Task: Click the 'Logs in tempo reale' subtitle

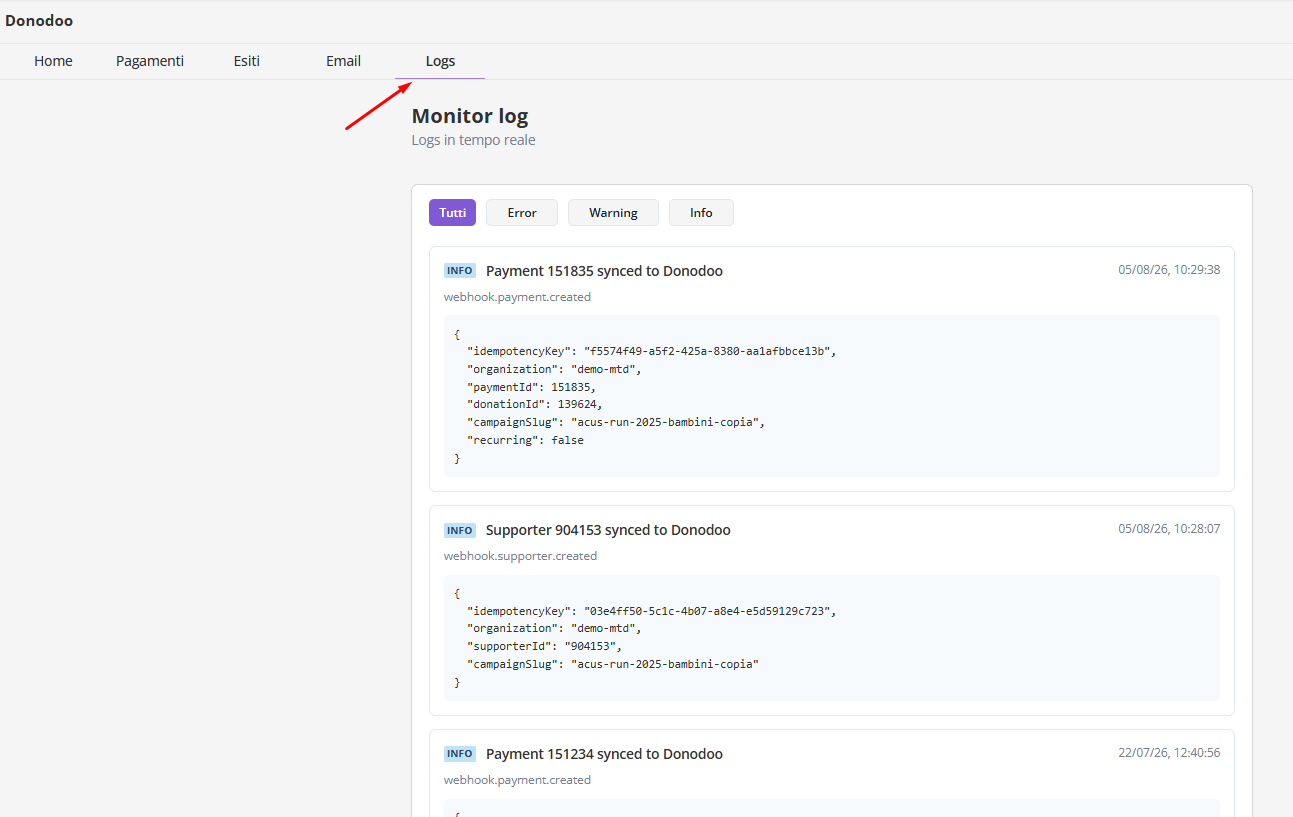Action: pos(473,140)
